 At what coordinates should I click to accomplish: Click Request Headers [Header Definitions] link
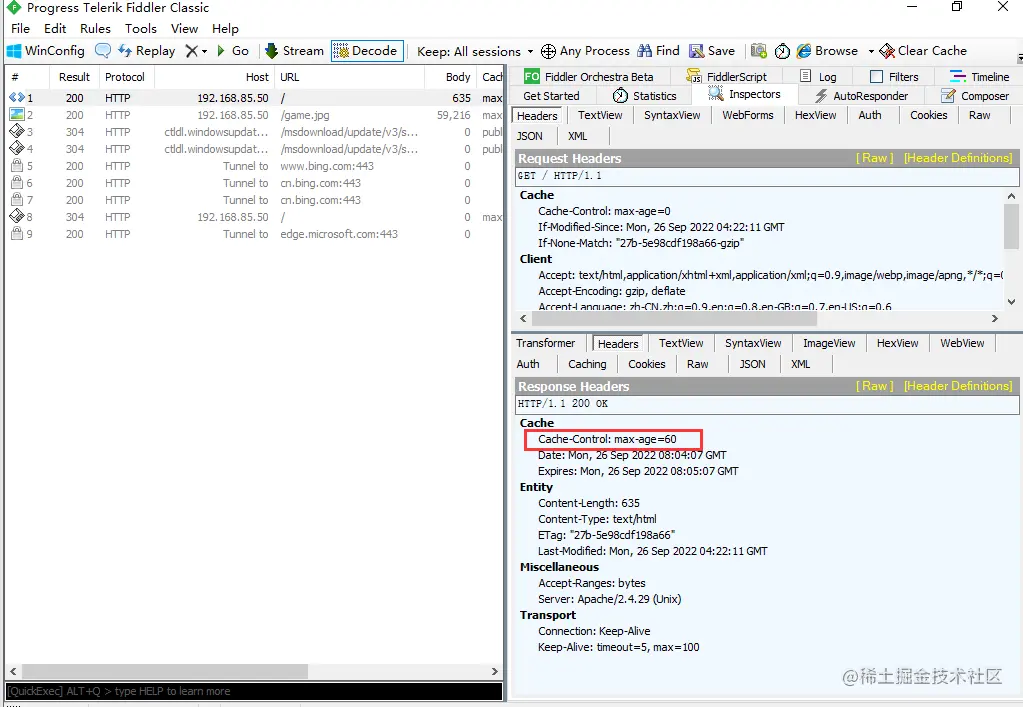(958, 158)
